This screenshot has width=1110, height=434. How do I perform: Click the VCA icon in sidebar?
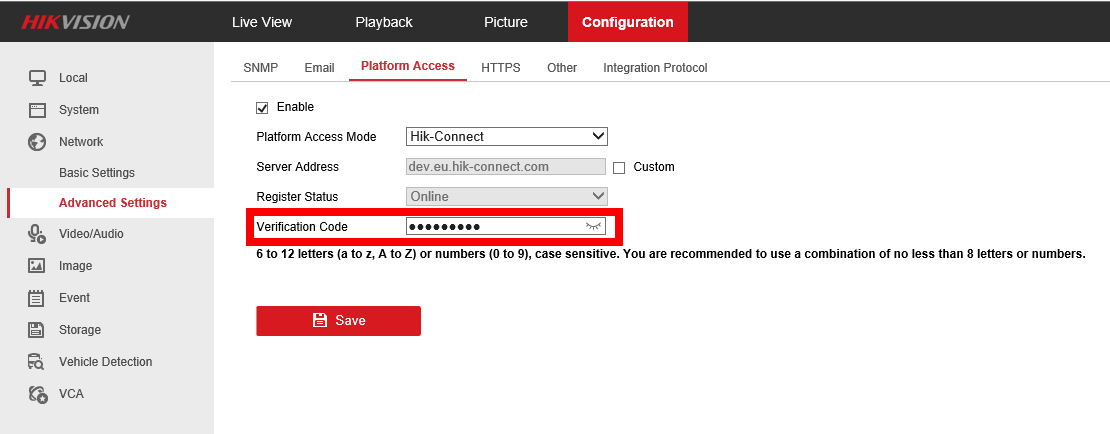tap(37, 394)
